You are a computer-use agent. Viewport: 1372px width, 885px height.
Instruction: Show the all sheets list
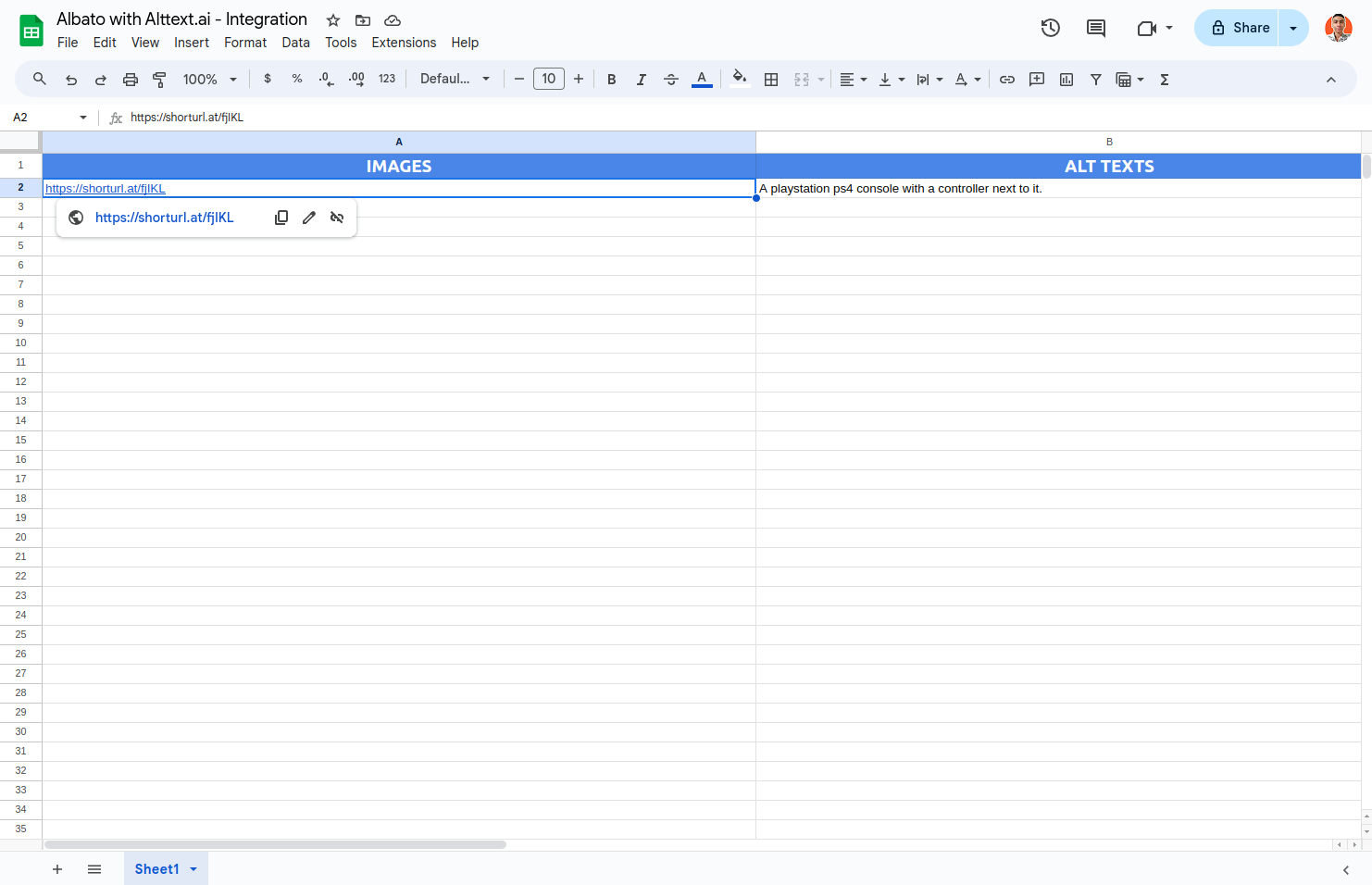[x=94, y=869]
